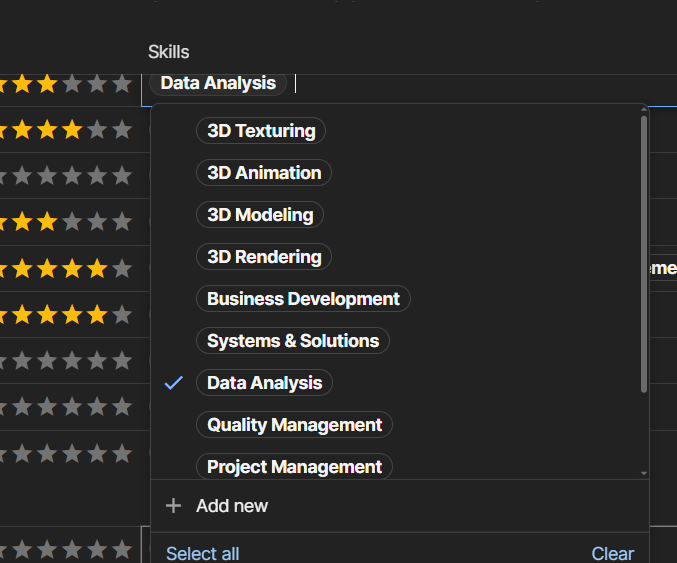Click the scrollbar down arrow in the skills list
The image size is (677, 563).
point(644,473)
